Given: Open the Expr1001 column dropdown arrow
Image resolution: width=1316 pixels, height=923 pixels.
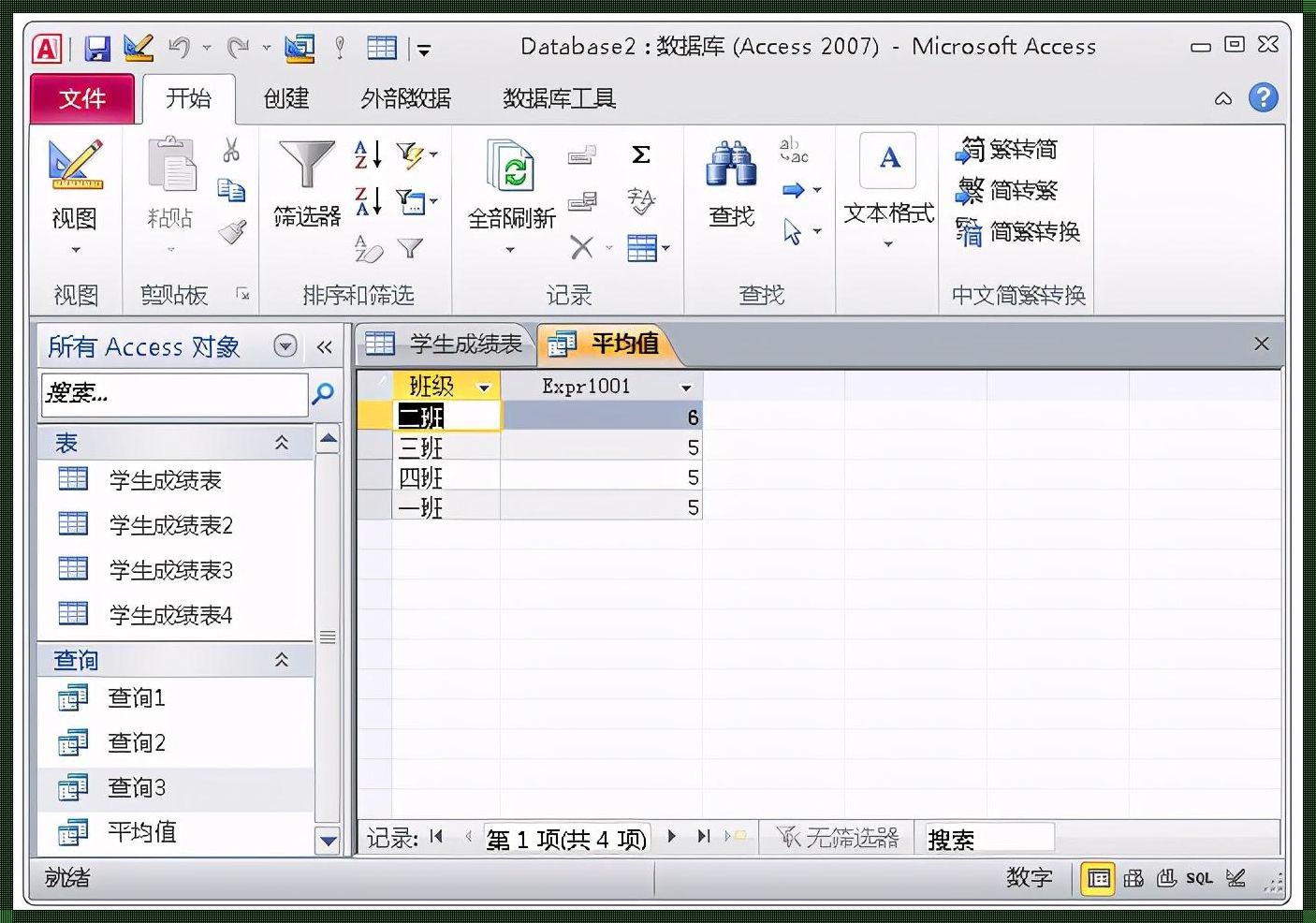Looking at the screenshot, I should [x=686, y=387].
